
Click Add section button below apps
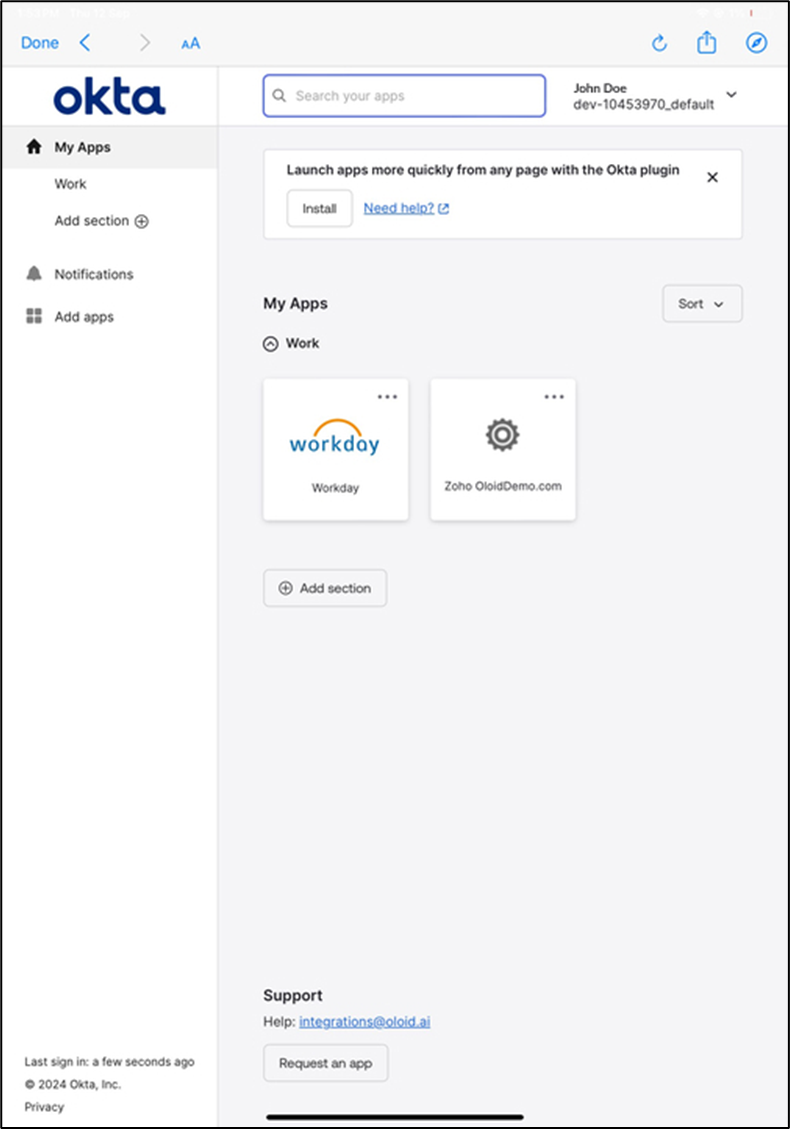click(325, 588)
